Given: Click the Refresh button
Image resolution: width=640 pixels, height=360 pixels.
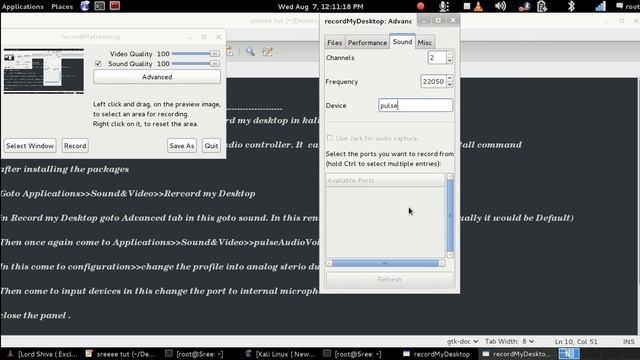Looking at the screenshot, I should coord(389,279).
